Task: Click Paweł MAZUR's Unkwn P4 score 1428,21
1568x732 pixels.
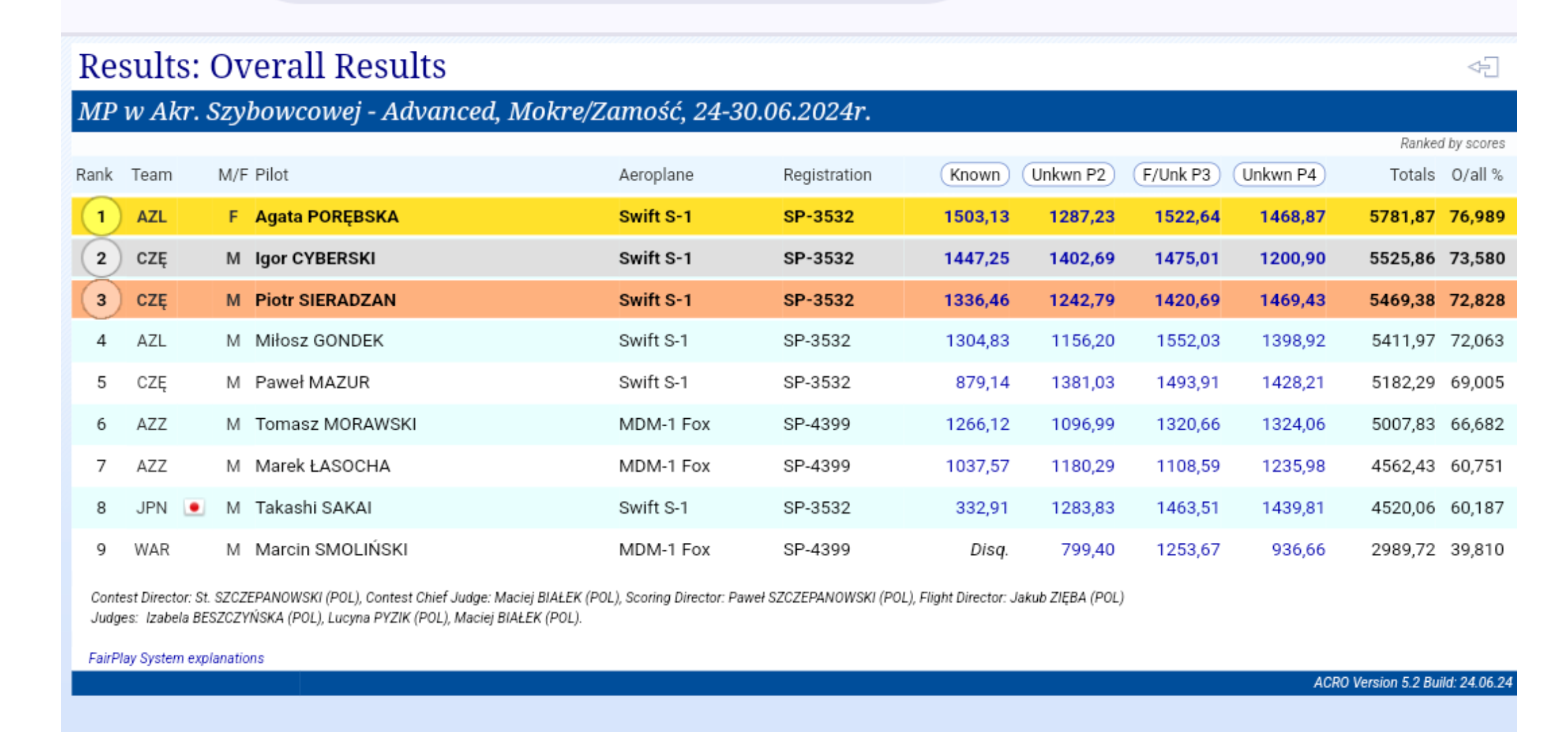Action: [x=1293, y=383]
